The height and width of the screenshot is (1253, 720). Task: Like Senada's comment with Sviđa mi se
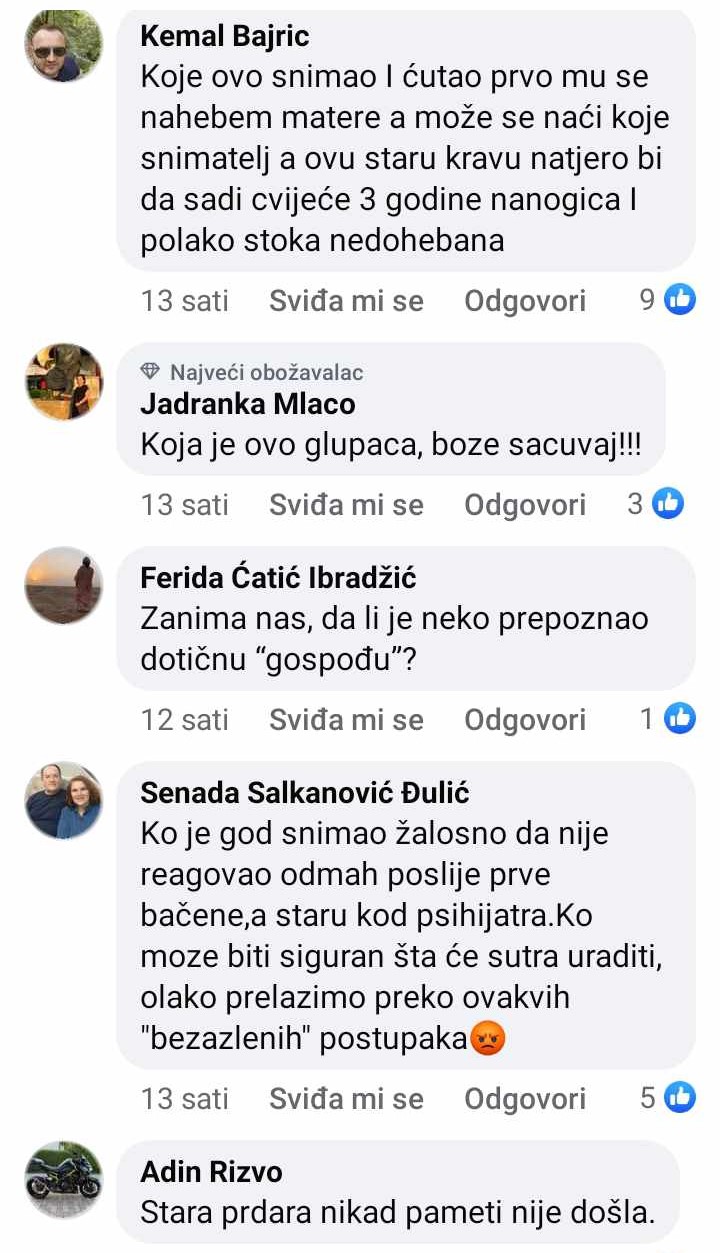click(346, 1099)
